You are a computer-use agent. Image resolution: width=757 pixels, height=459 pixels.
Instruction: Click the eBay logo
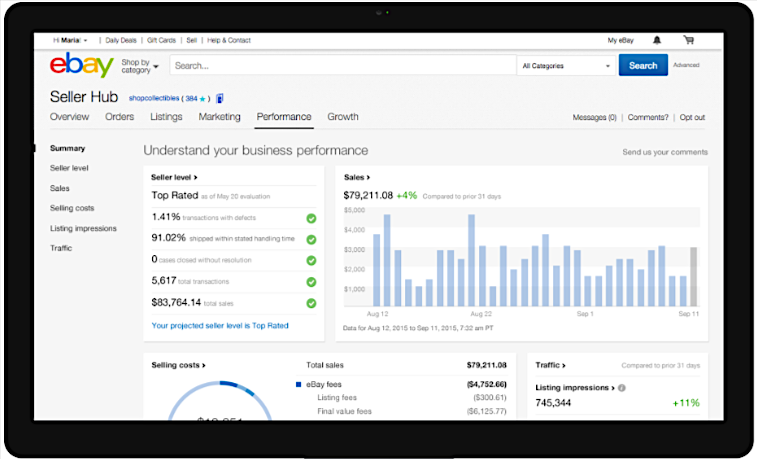(x=82, y=65)
